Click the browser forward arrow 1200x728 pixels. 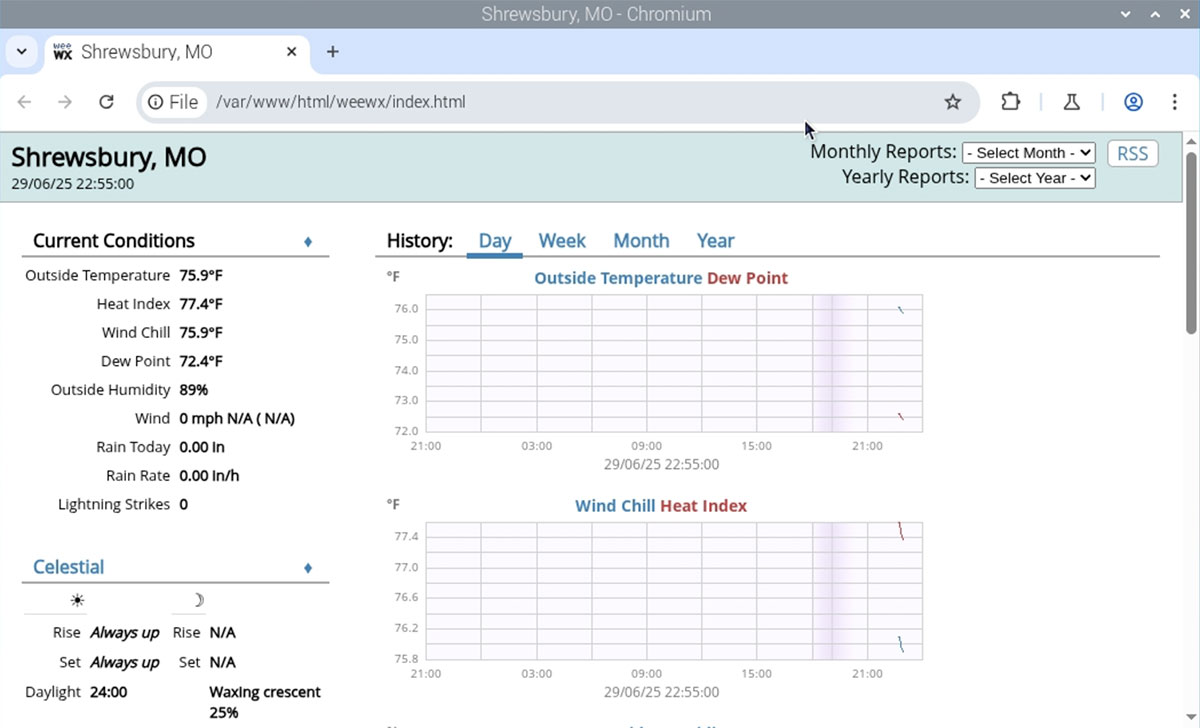point(65,102)
